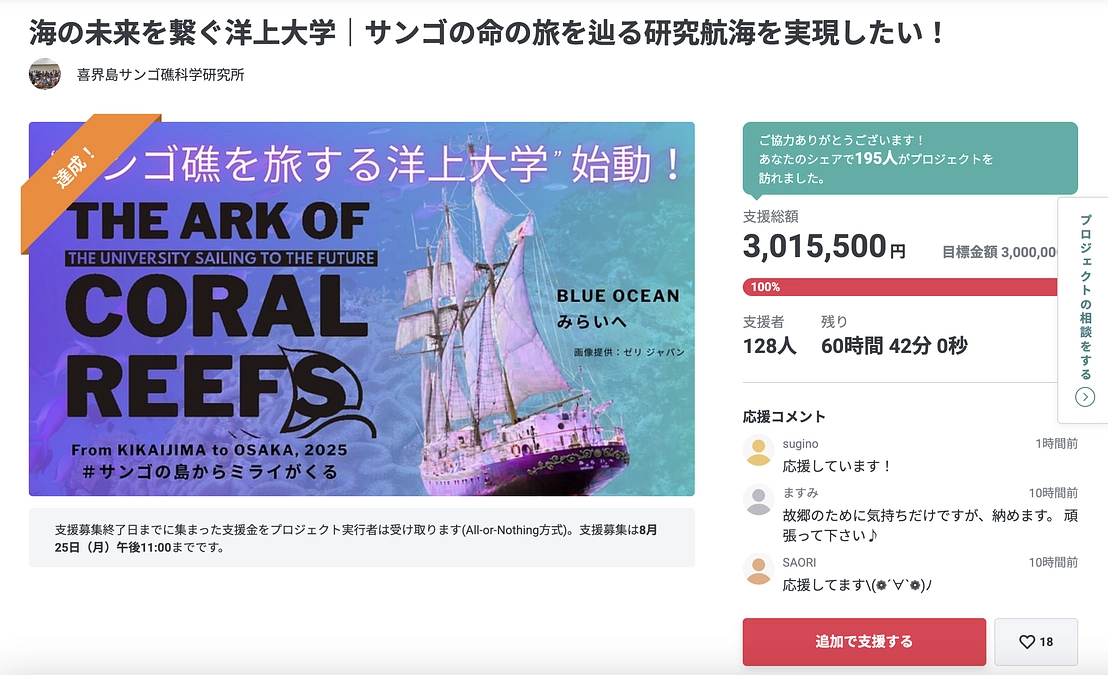Click the 100% progress indicator label

[765, 287]
